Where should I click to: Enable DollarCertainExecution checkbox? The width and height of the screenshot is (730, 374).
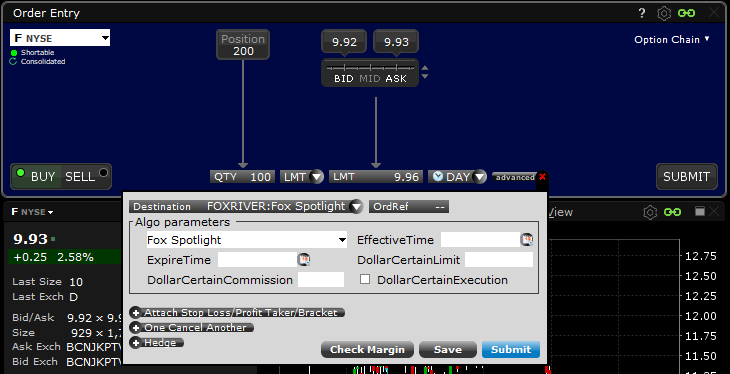coord(365,279)
